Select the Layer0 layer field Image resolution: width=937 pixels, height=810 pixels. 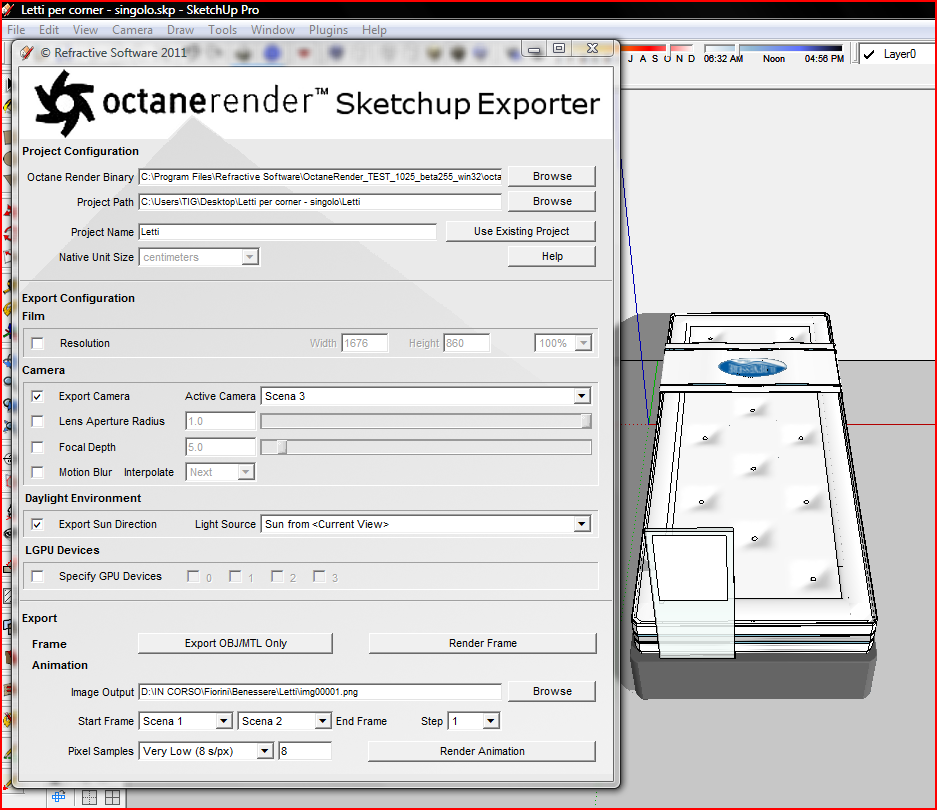click(897, 54)
